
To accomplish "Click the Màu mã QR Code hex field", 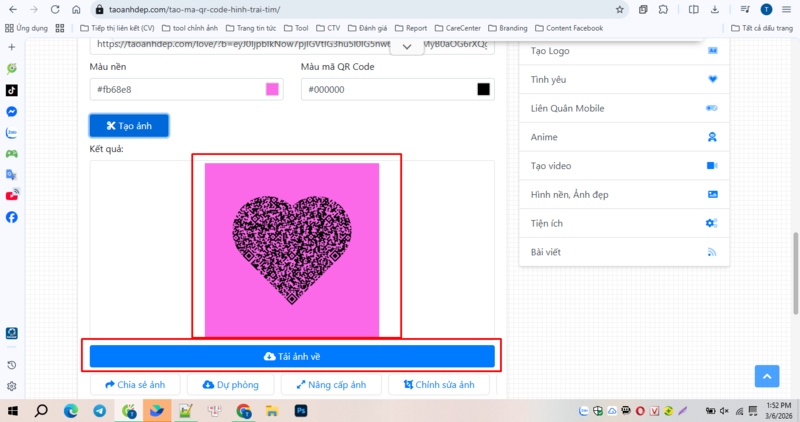I will click(x=397, y=89).
